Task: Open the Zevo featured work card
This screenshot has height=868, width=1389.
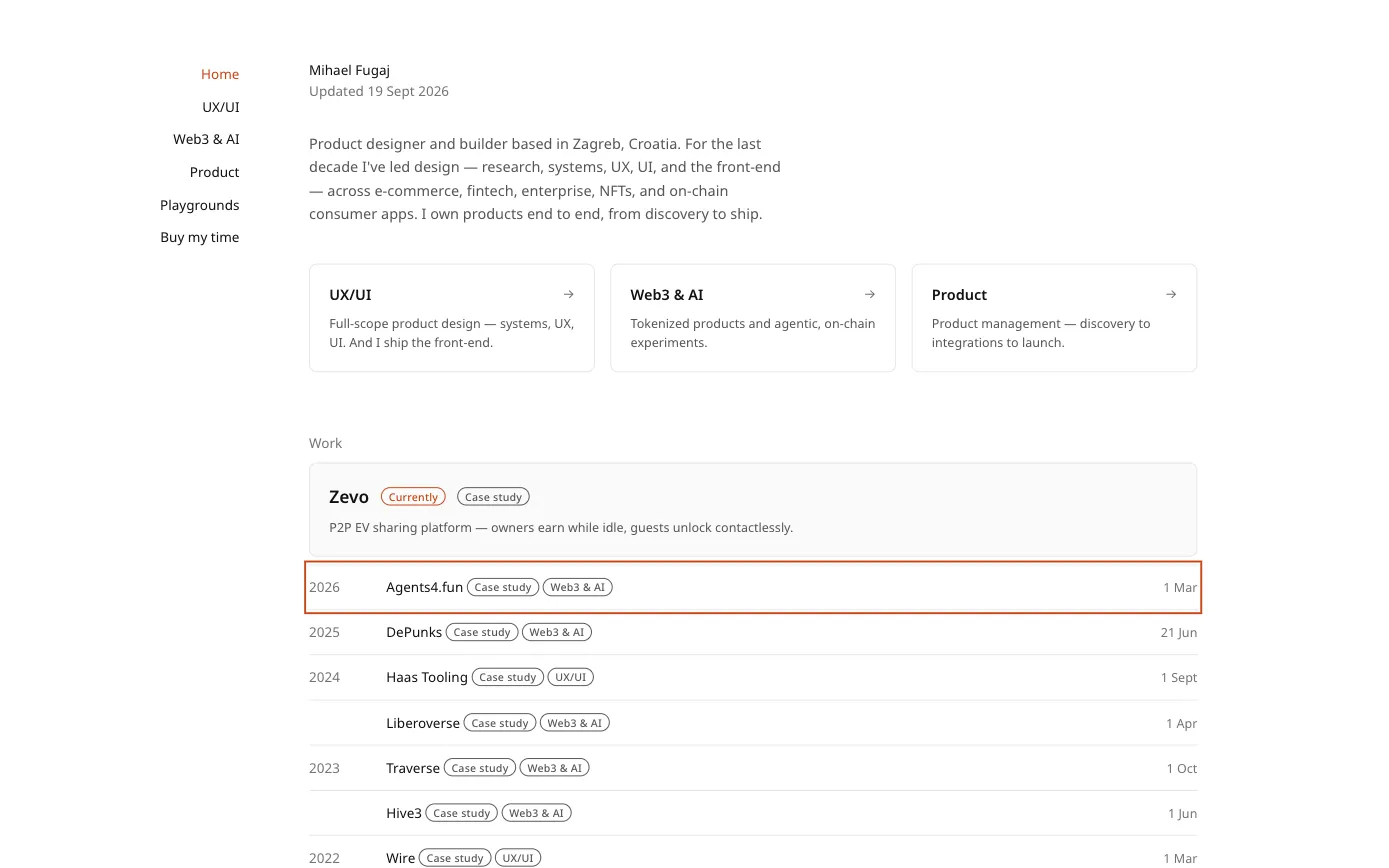Action: tap(753, 509)
